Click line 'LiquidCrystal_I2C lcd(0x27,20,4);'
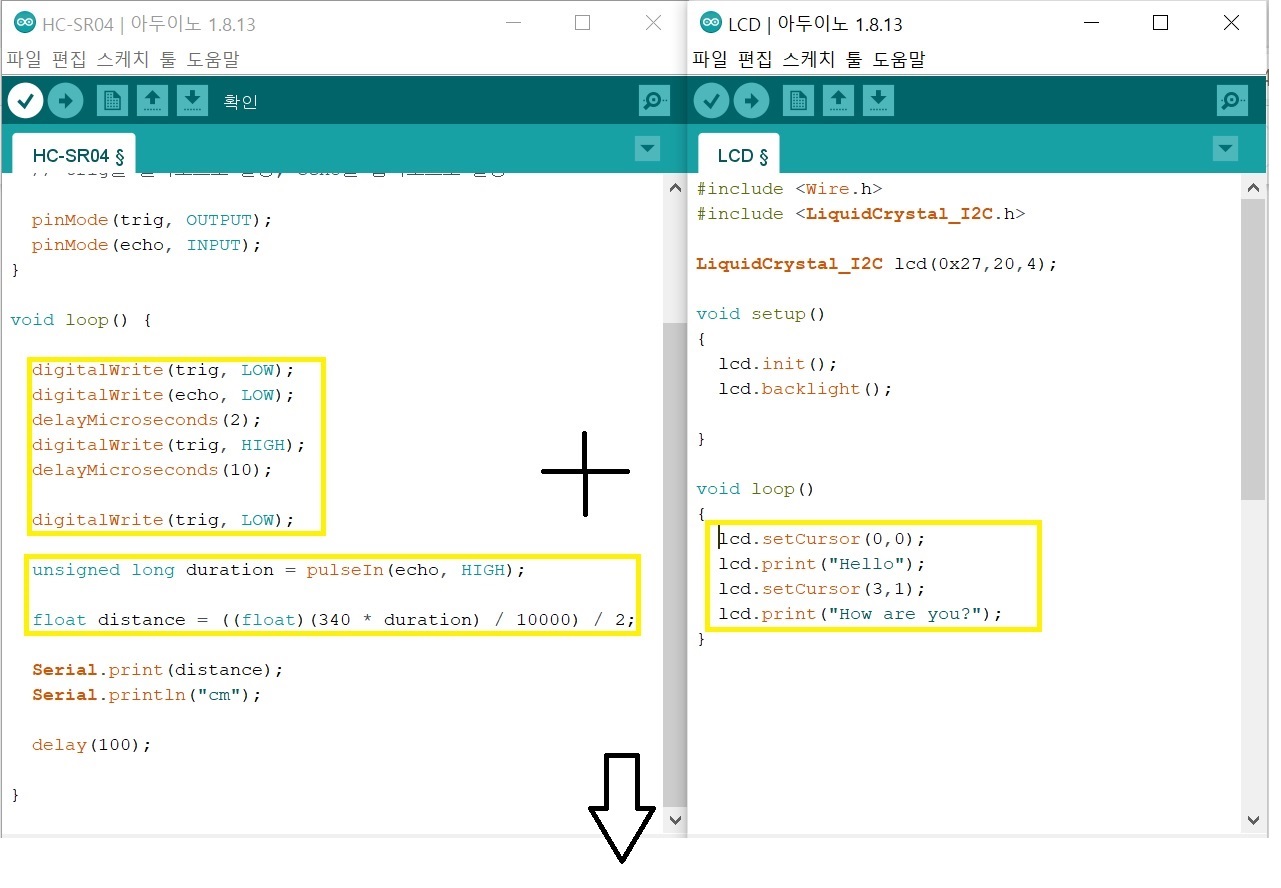This screenshot has width=1281, height=888. 876,264
